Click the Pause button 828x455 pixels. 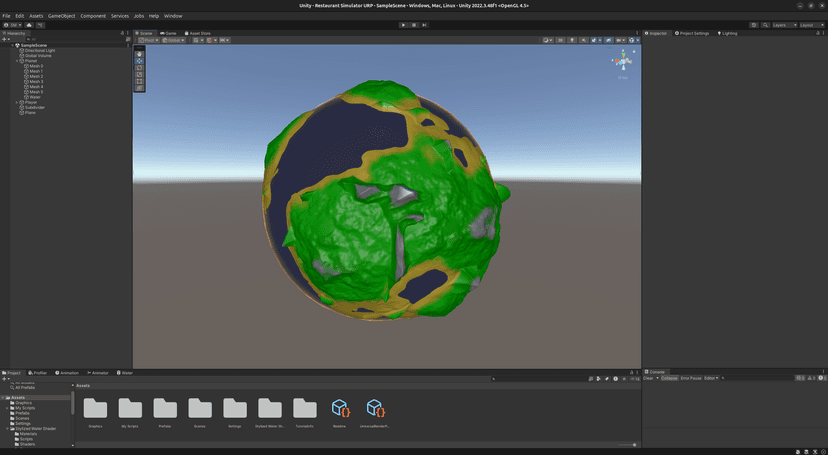[414, 25]
